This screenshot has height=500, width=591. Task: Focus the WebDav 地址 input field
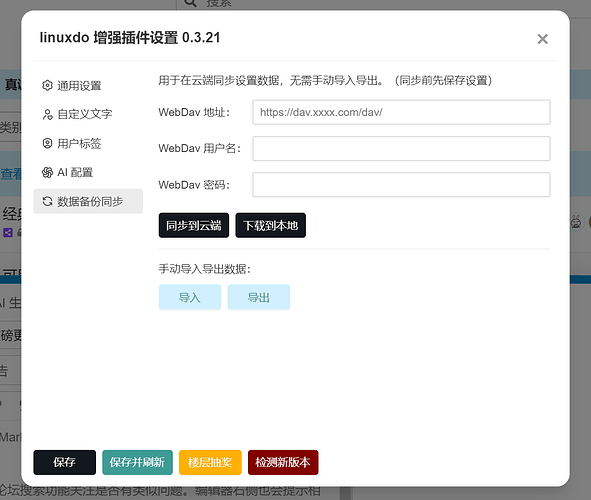click(401, 112)
